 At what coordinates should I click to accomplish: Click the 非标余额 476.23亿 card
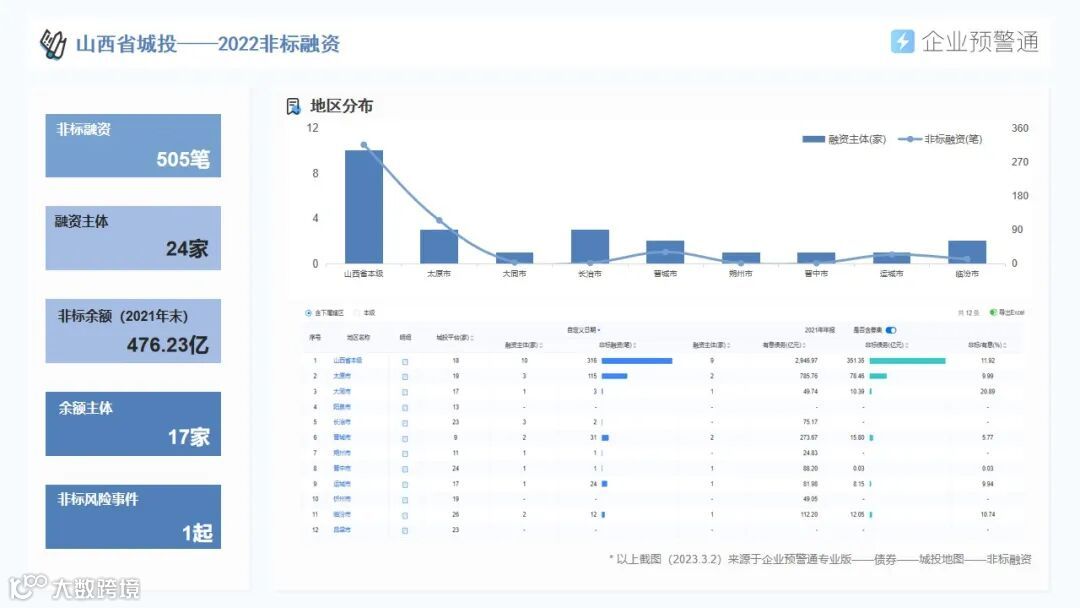[x=133, y=331]
